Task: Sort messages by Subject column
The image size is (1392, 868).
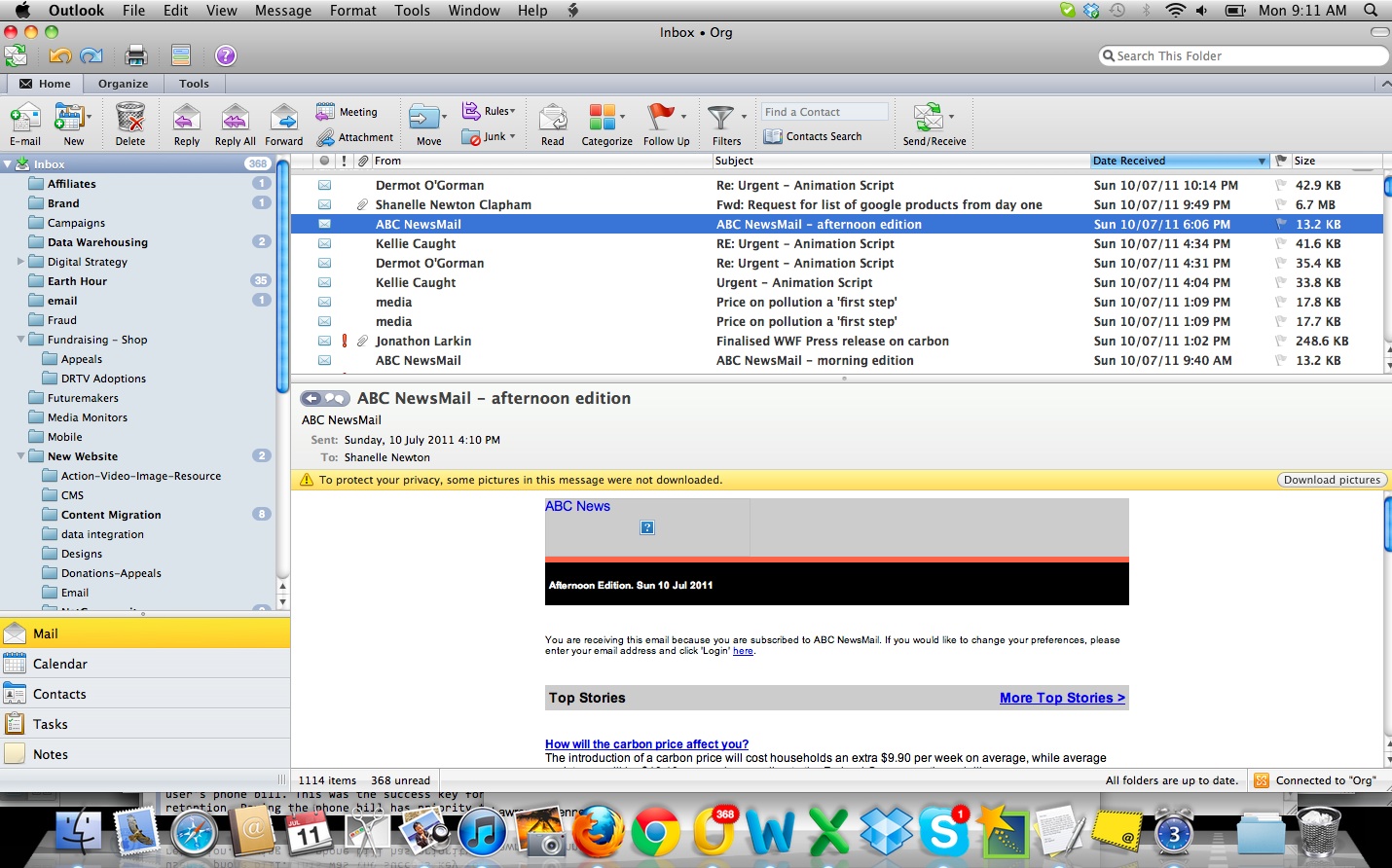Action: 900,161
